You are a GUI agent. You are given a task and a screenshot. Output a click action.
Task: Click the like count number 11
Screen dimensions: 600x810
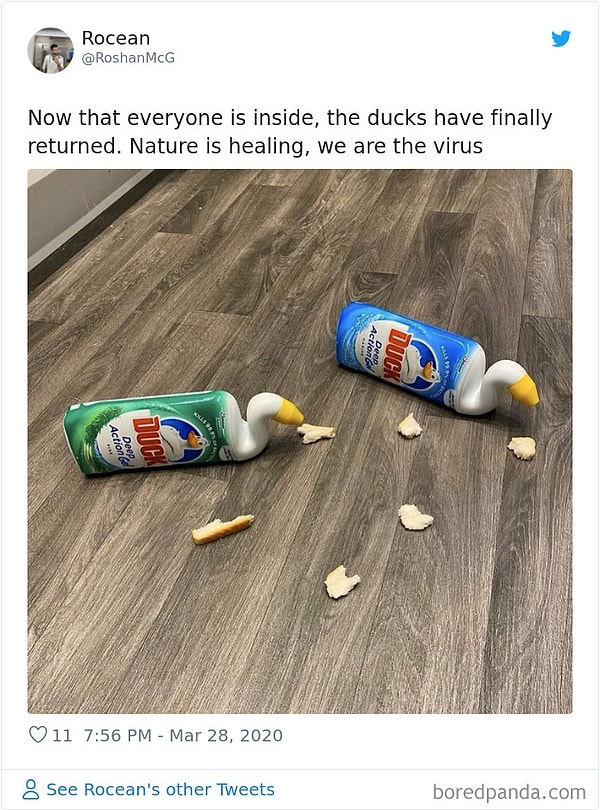(62, 735)
